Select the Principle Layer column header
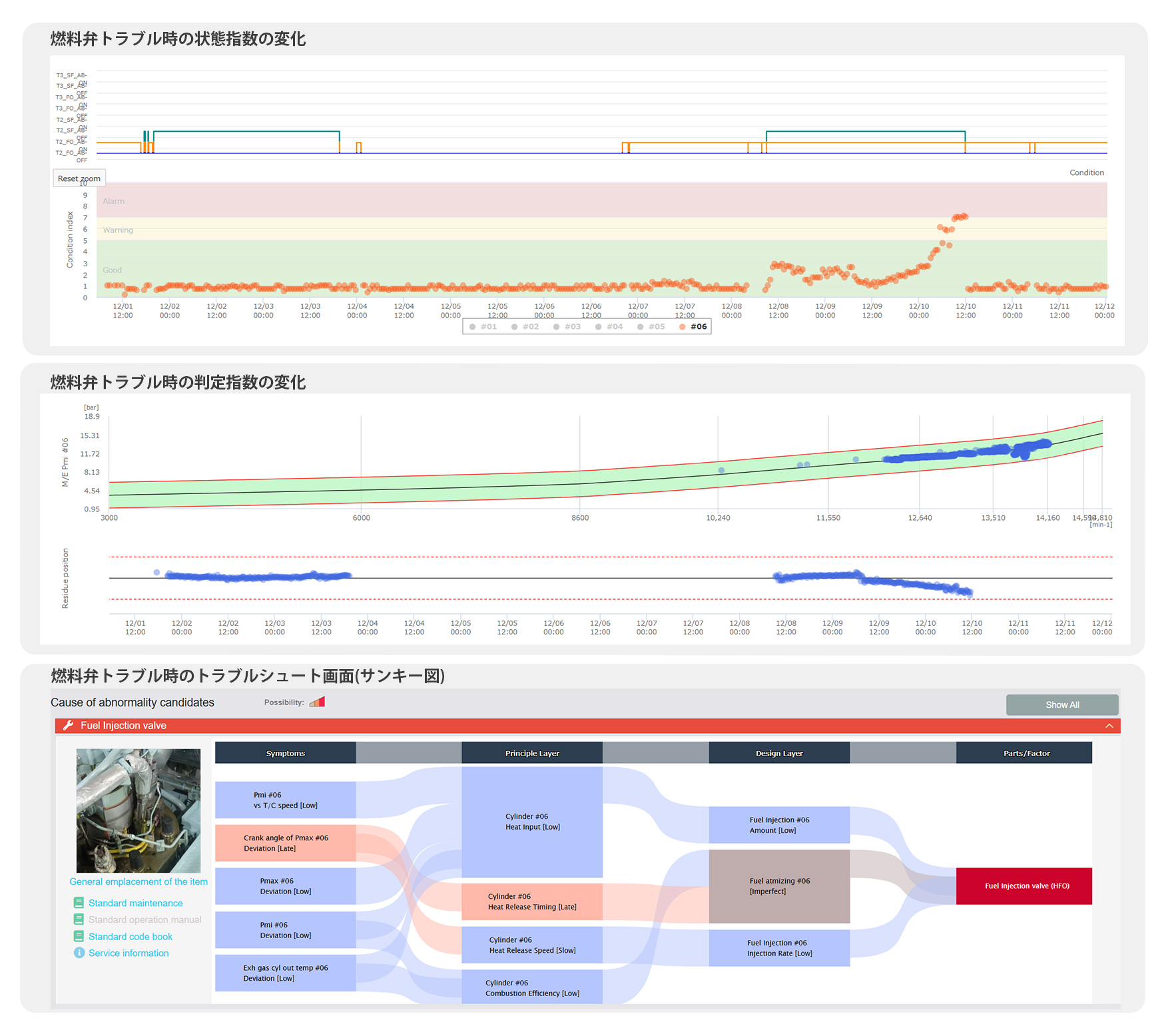The height and width of the screenshot is (1036, 1162). pos(531,753)
